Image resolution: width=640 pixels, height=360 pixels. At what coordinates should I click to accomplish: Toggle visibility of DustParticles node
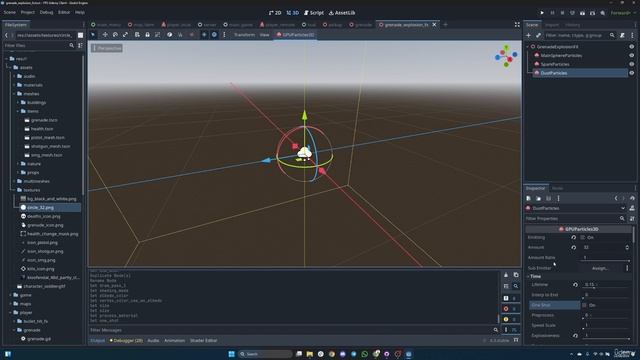pyautogui.click(x=631, y=73)
